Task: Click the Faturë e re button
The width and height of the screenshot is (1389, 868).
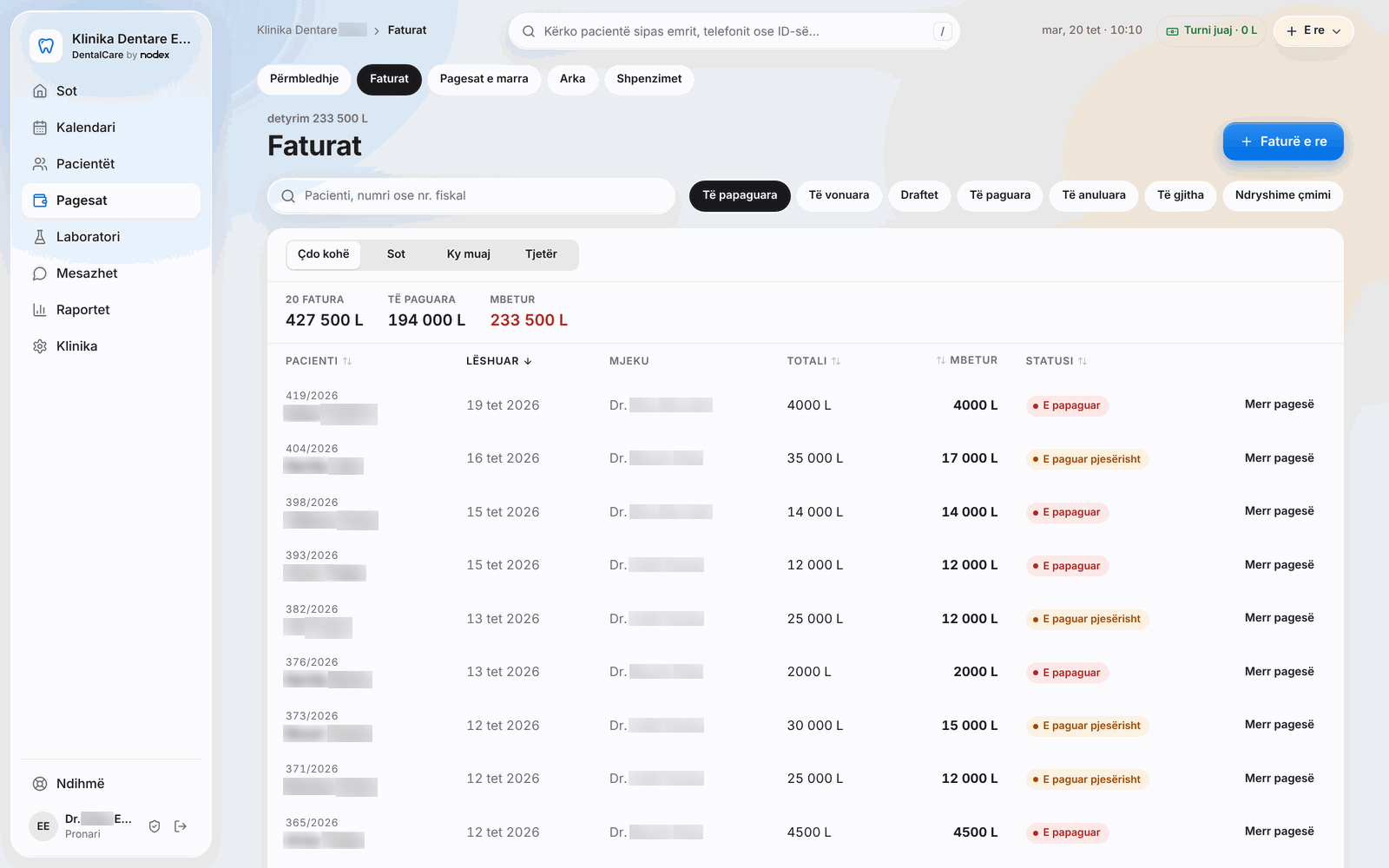Action: (x=1283, y=141)
